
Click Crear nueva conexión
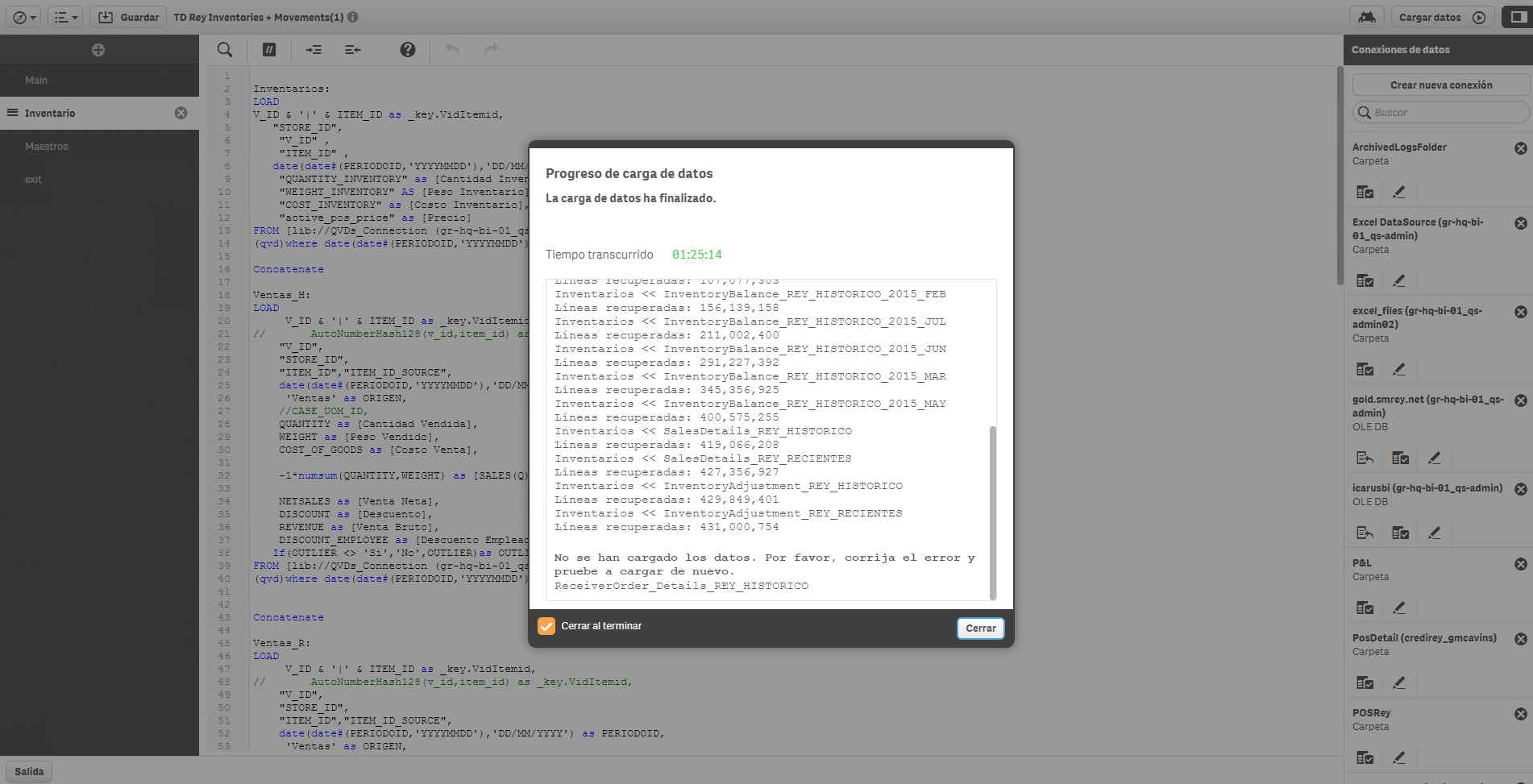(x=1440, y=85)
